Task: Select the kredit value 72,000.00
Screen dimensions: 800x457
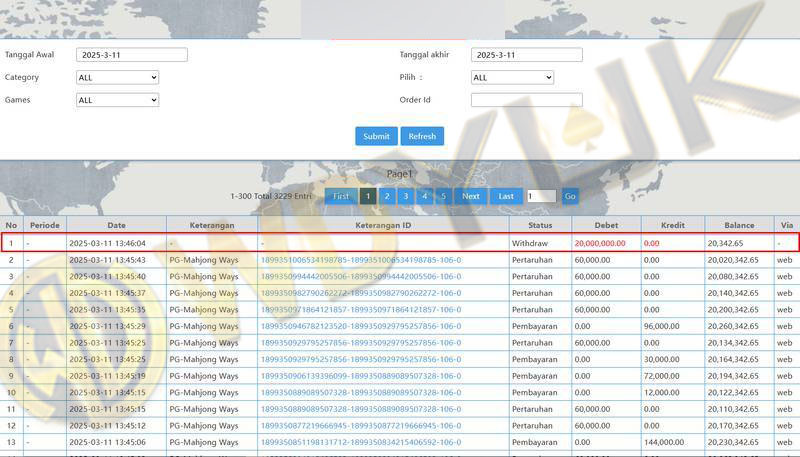Action: pyautogui.click(x=661, y=376)
